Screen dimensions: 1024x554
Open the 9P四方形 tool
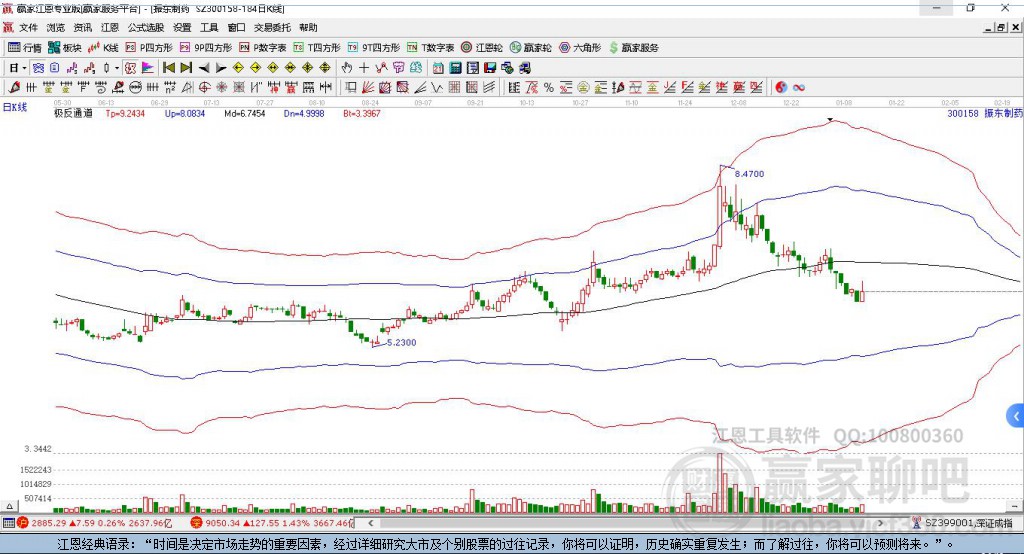206,48
